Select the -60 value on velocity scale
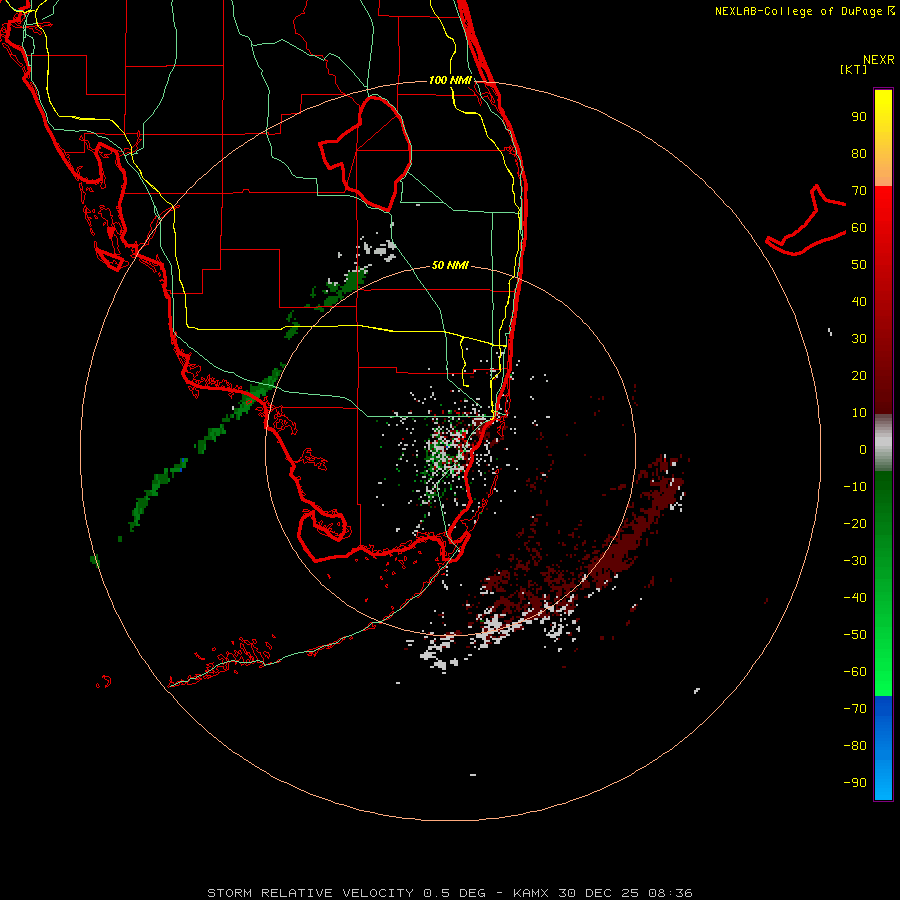Viewport: 900px width, 900px height. point(855,672)
